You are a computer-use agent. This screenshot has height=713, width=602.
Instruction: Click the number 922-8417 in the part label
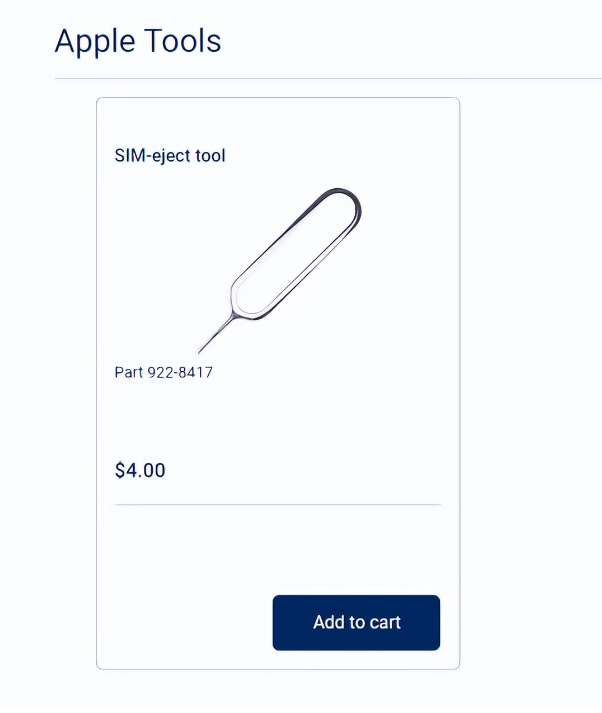[x=180, y=373]
